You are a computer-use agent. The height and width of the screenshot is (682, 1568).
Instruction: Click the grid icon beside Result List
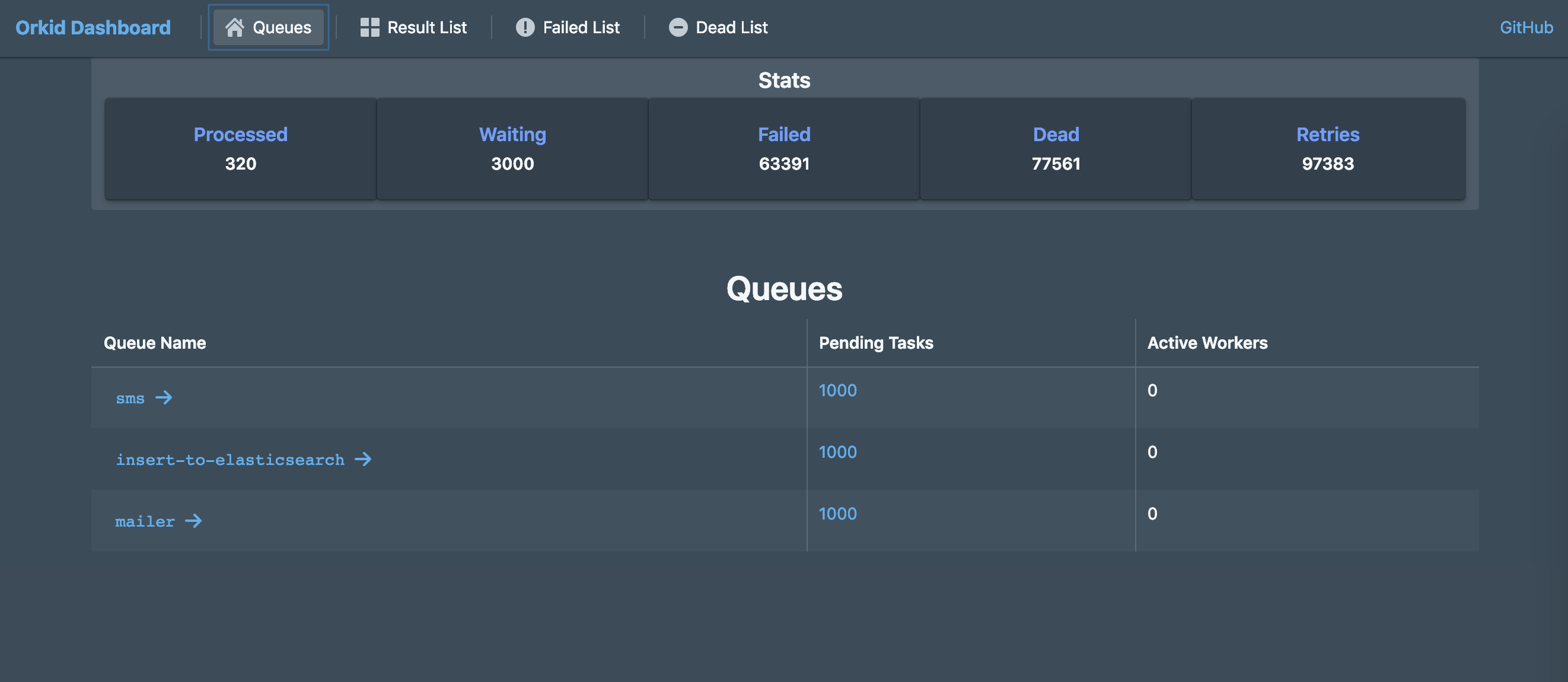coord(369,27)
